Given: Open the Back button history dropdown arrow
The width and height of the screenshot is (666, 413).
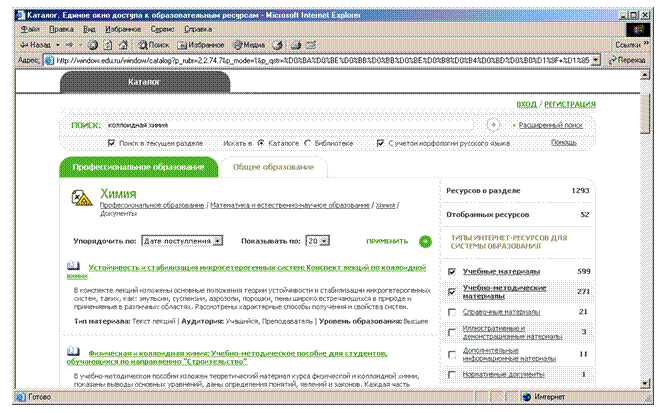Looking at the screenshot, I should pyautogui.click(x=58, y=45).
